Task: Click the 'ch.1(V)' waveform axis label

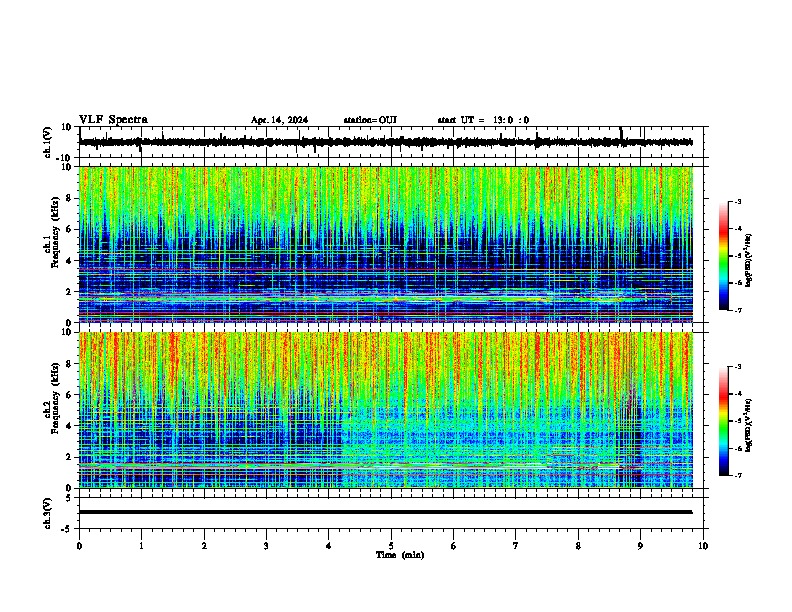Action: coord(48,142)
